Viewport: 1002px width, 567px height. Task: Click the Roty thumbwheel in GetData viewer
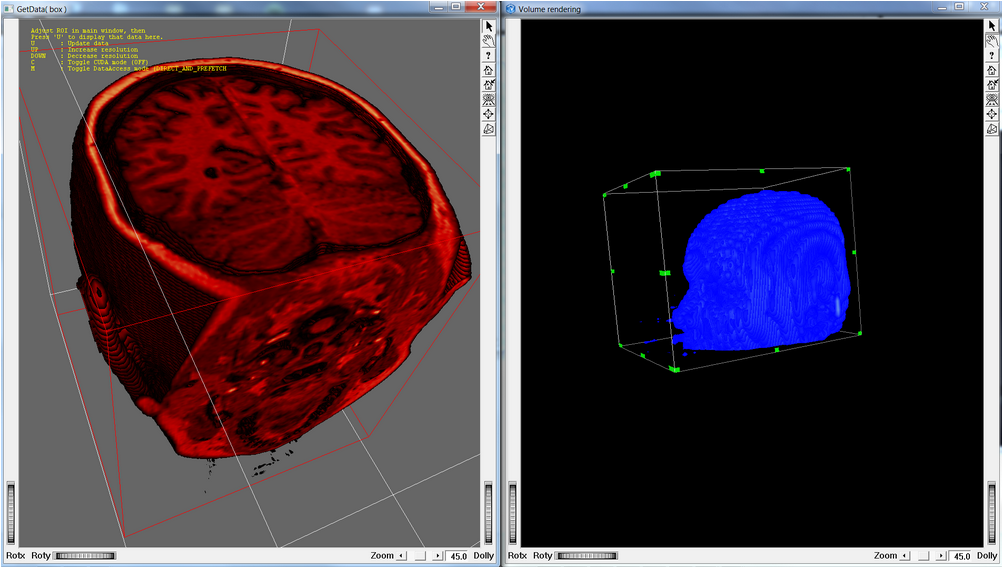click(85, 556)
